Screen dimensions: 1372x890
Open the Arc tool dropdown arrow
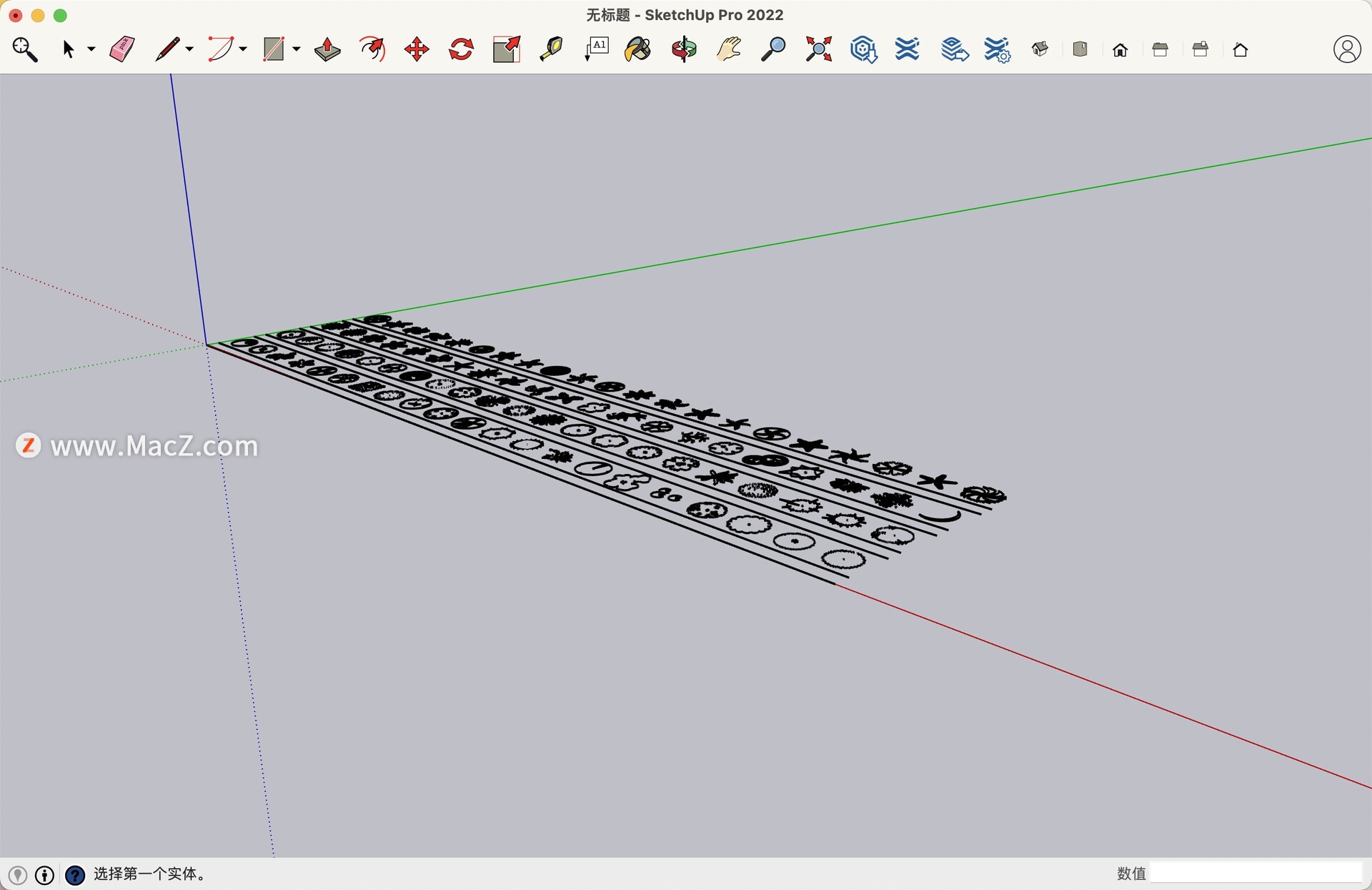243,49
